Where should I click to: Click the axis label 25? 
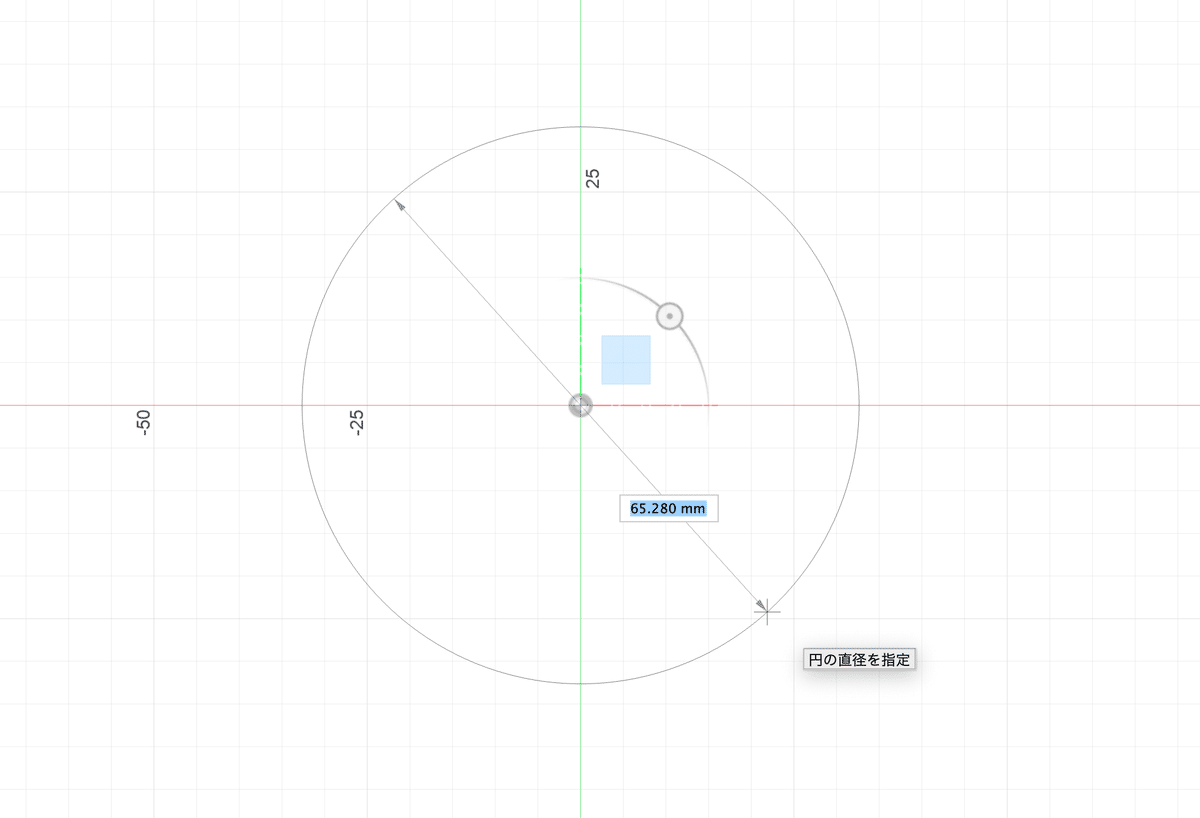click(x=593, y=178)
